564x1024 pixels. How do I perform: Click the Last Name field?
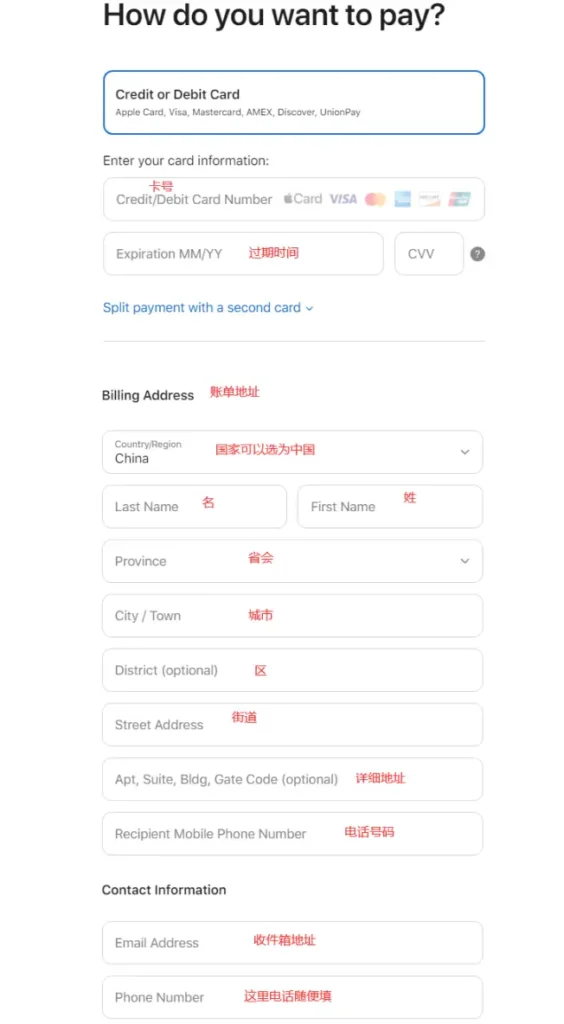tap(195, 506)
